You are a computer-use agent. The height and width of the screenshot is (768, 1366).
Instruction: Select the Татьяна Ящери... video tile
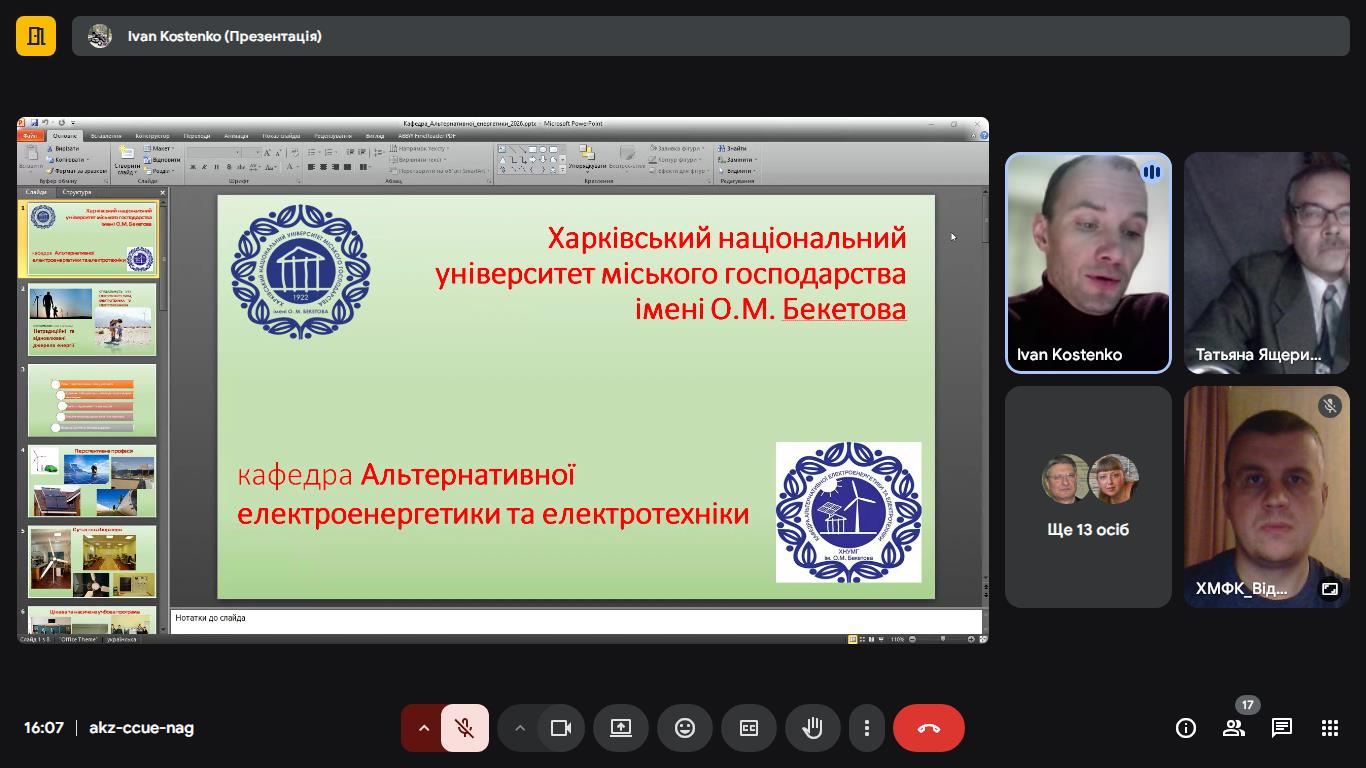click(x=1267, y=263)
